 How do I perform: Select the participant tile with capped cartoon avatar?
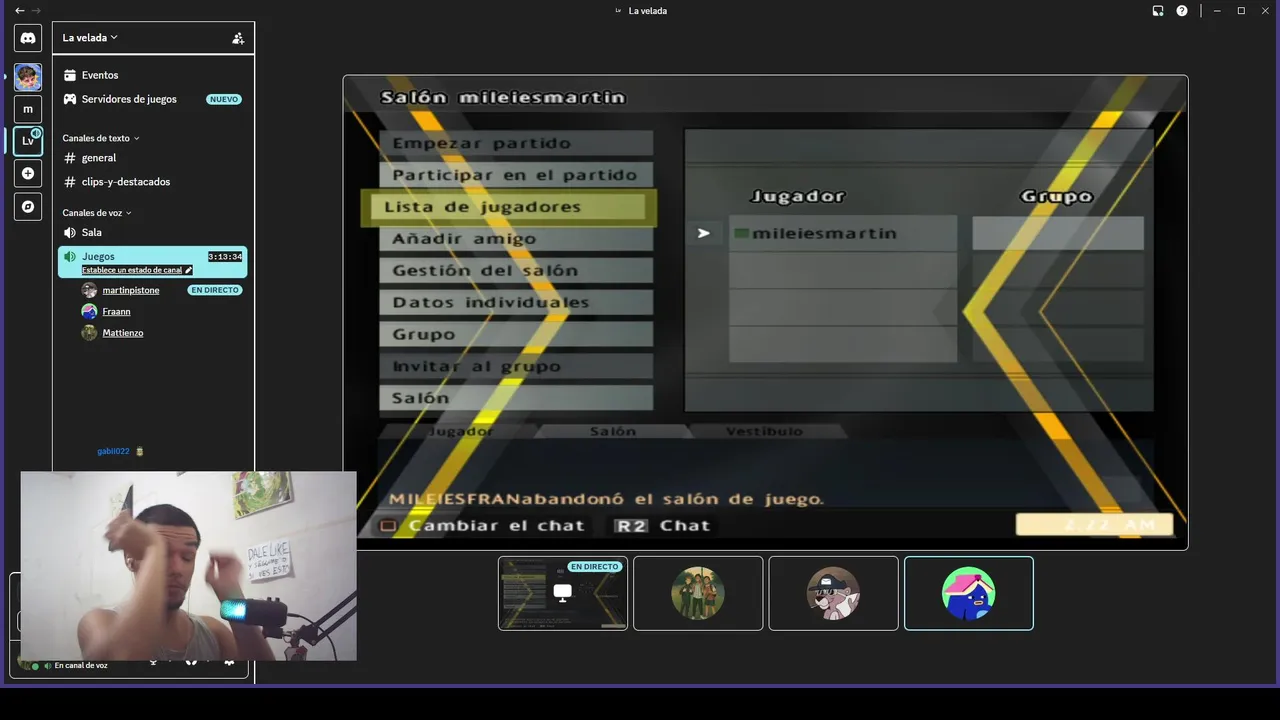point(833,593)
